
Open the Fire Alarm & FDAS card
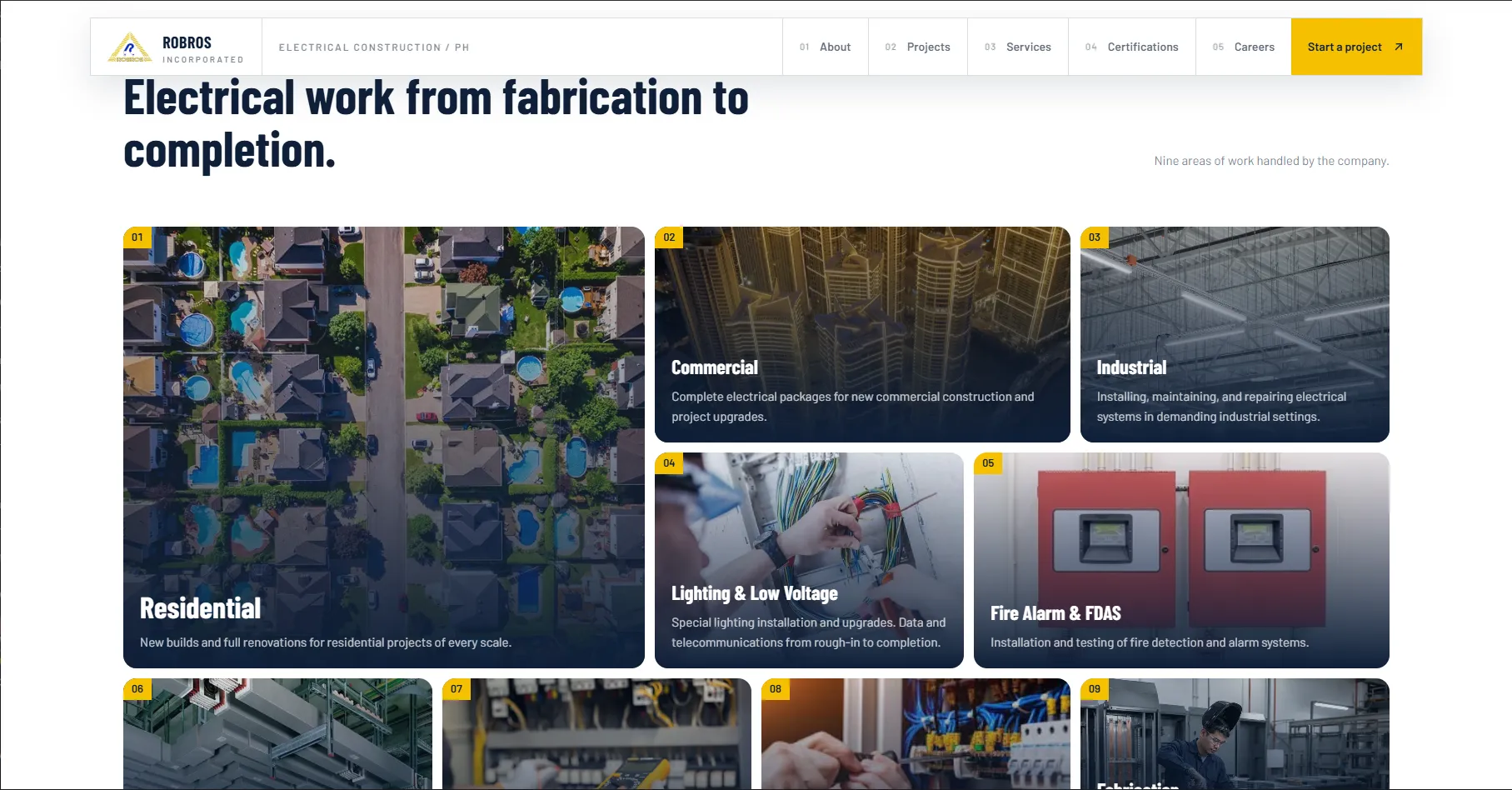(x=1181, y=560)
